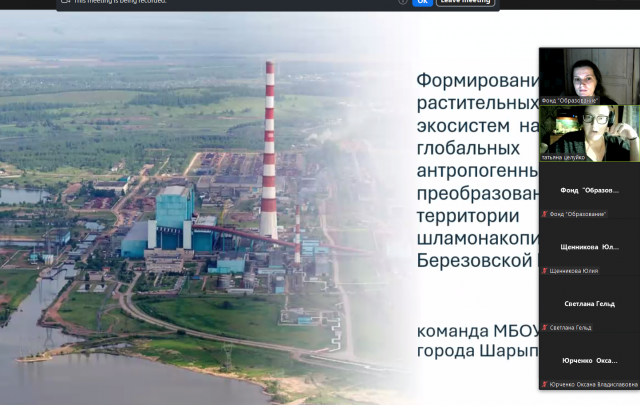The image size is (640, 405).
Task: Click the Leave meeting button
Action: point(465,3)
